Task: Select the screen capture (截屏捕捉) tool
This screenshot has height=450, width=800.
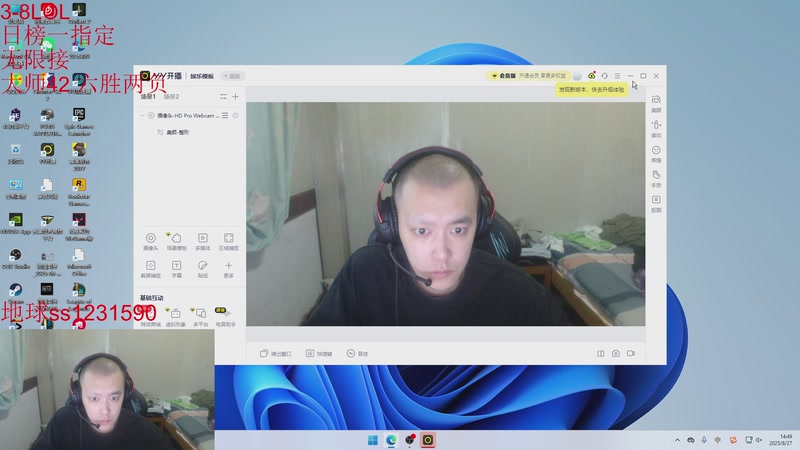Action: pyautogui.click(x=151, y=269)
